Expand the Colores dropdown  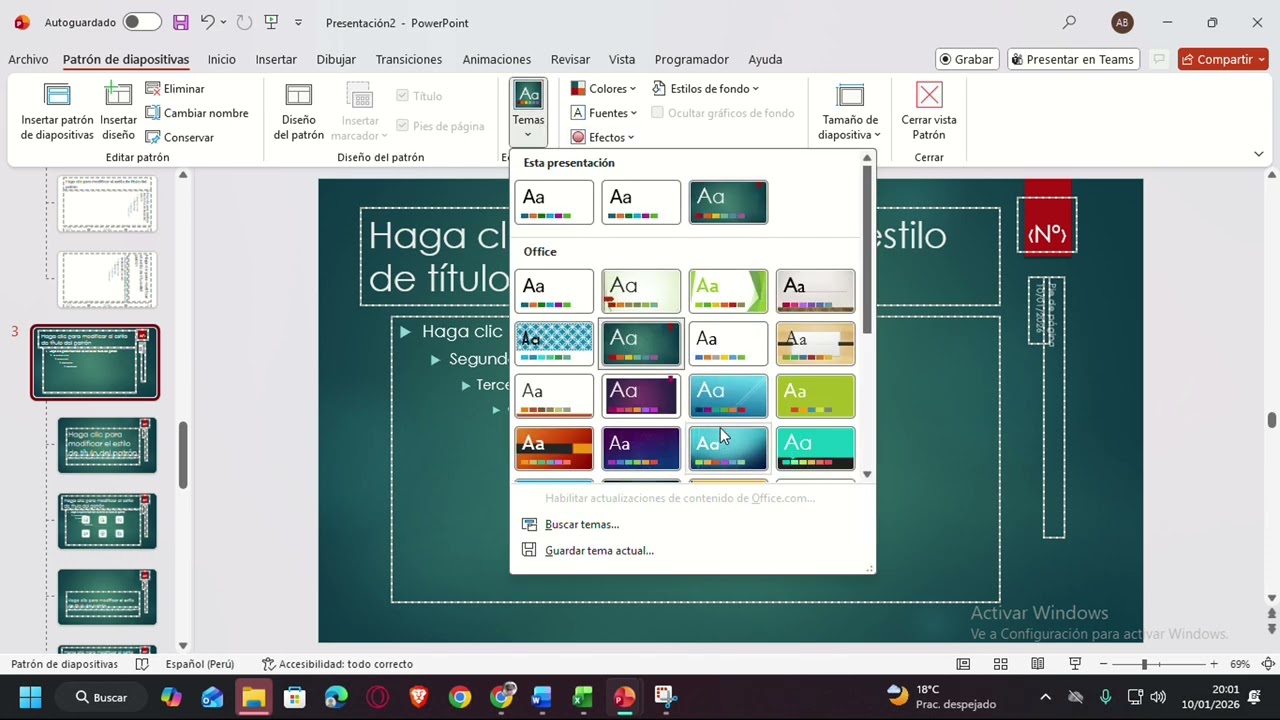[x=603, y=89]
